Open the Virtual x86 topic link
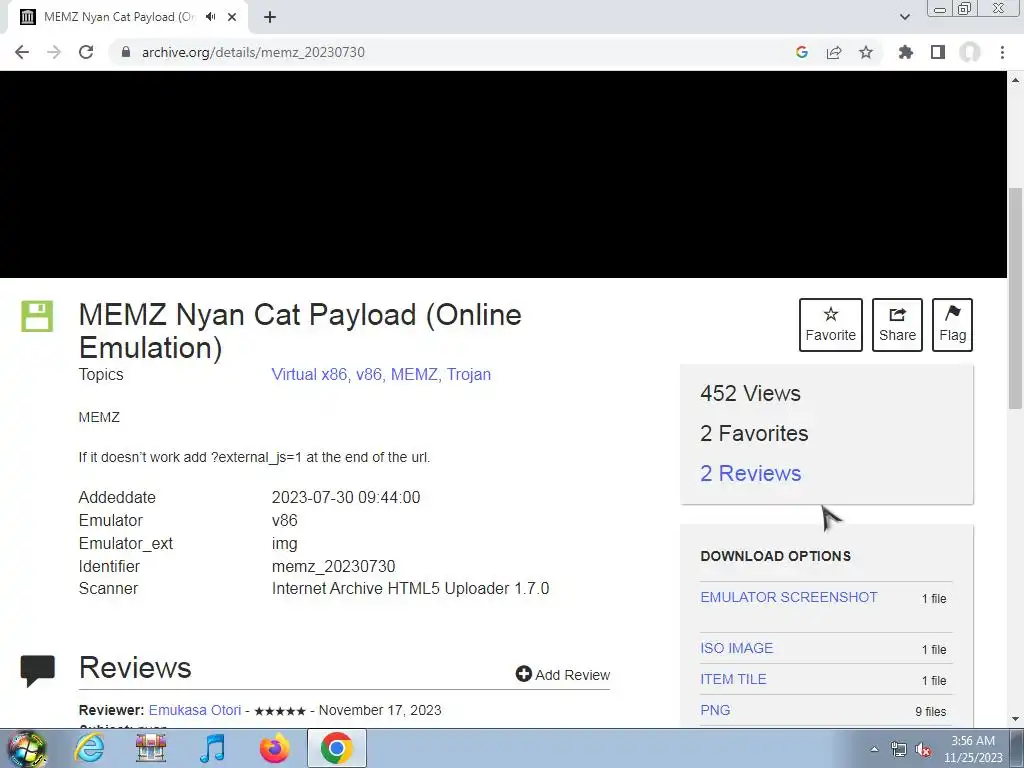The height and width of the screenshot is (768, 1024). [309, 374]
